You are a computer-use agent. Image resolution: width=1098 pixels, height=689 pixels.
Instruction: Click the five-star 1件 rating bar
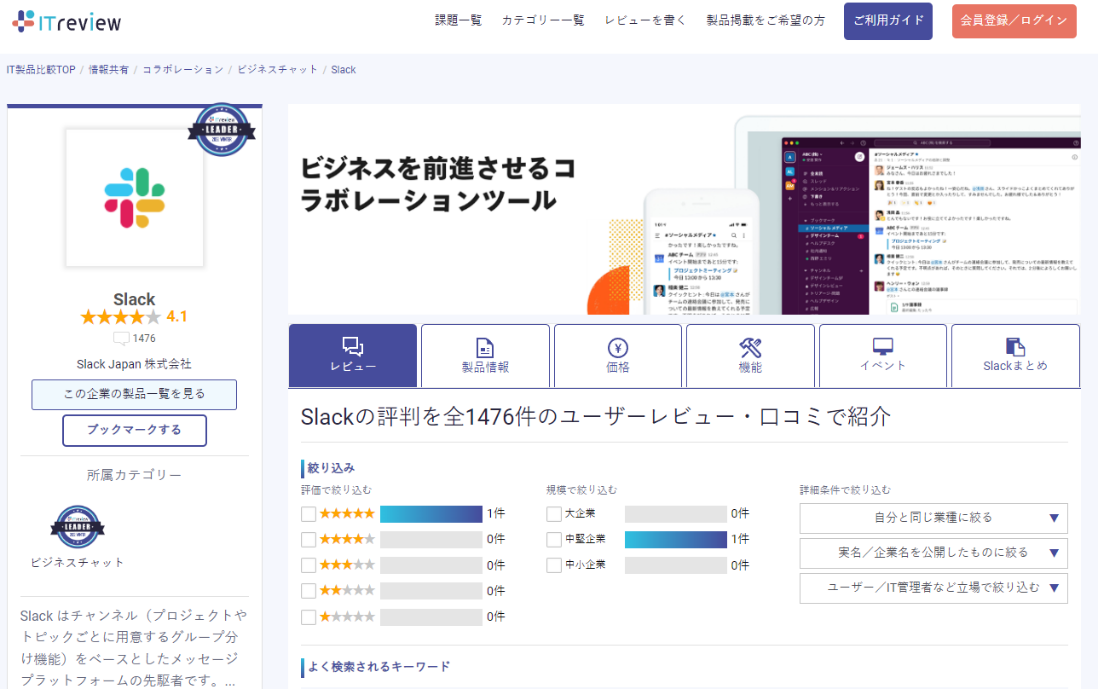[x=431, y=514]
